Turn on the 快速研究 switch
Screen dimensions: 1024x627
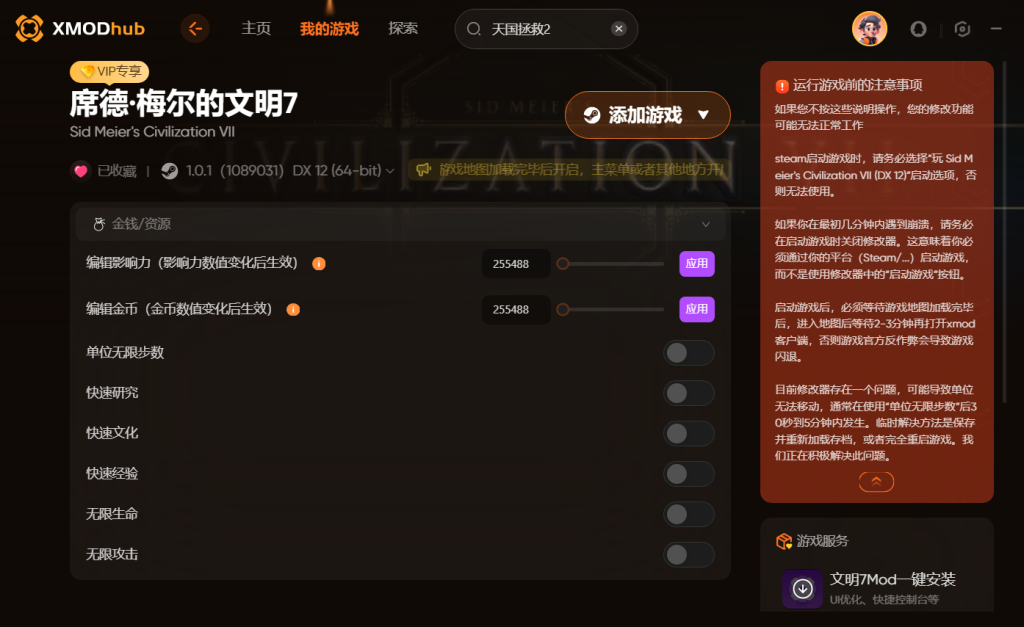(689, 393)
